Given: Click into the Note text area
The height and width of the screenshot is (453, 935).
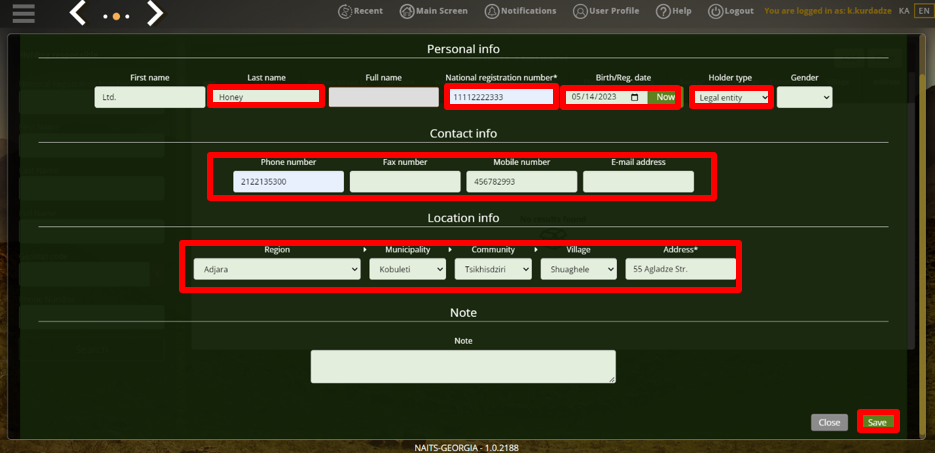Looking at the screenshot, I should coord(463,367).
